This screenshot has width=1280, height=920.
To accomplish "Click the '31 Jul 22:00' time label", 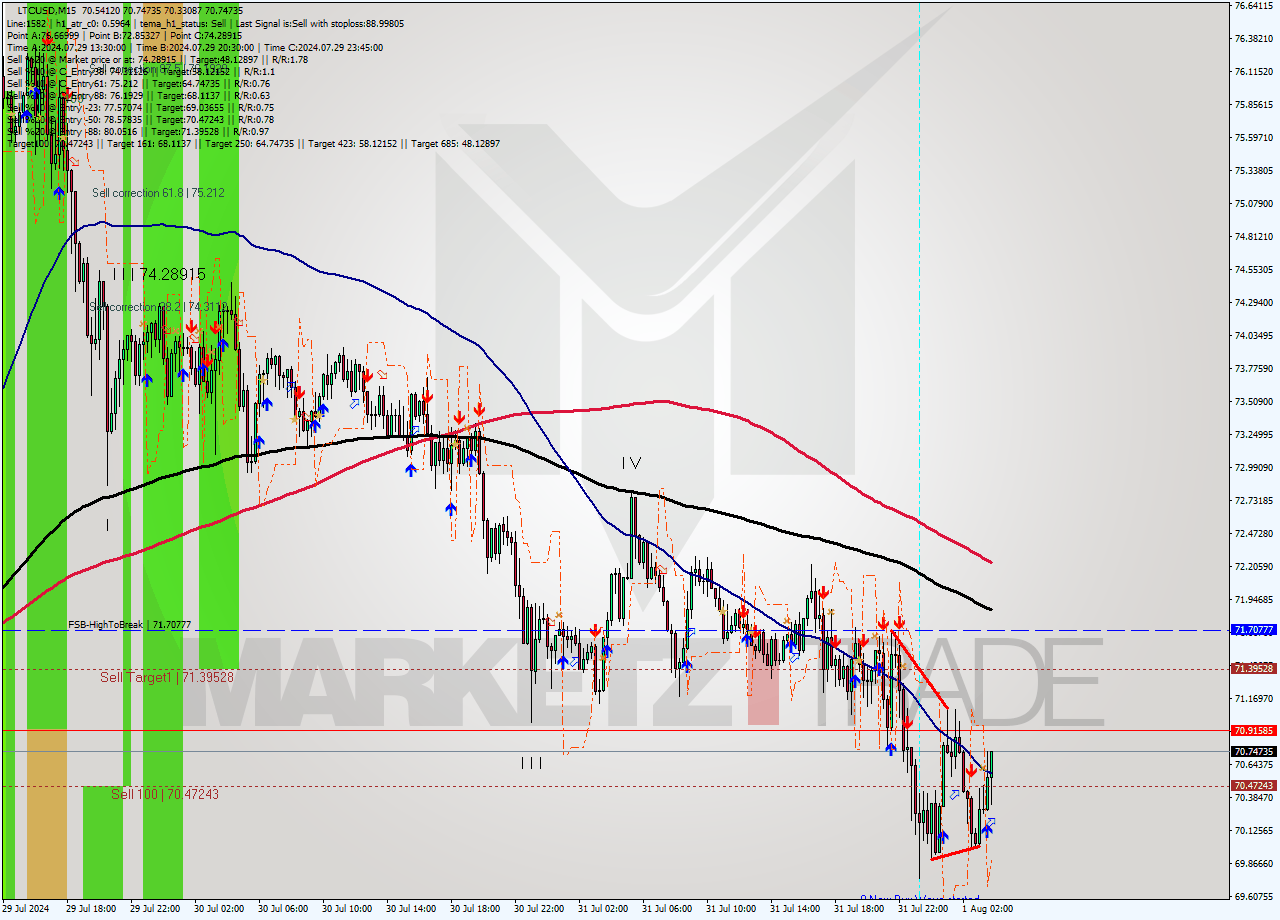I will (x=923, y=909).
